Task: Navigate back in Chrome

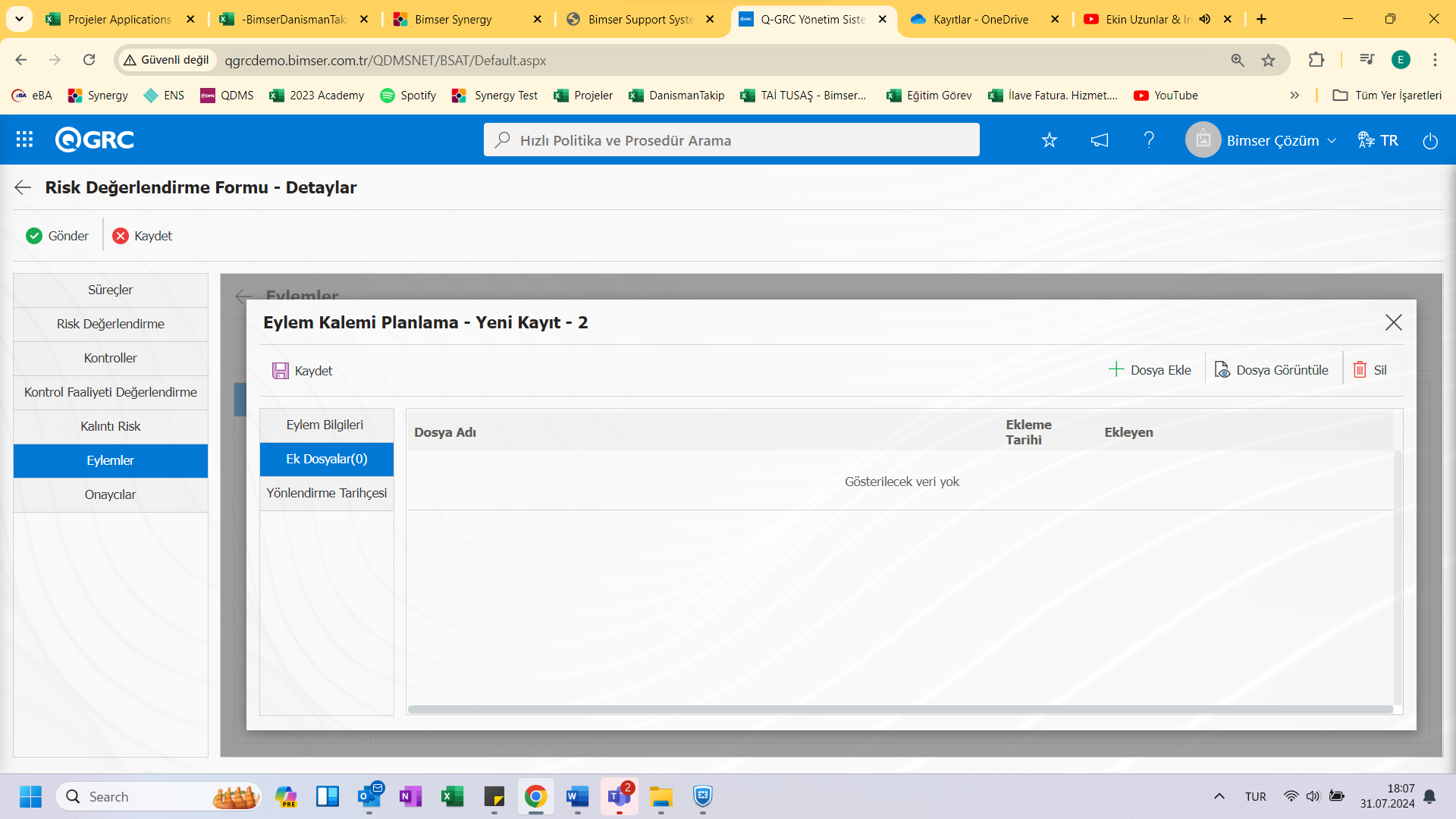Action: click(21, 60)
